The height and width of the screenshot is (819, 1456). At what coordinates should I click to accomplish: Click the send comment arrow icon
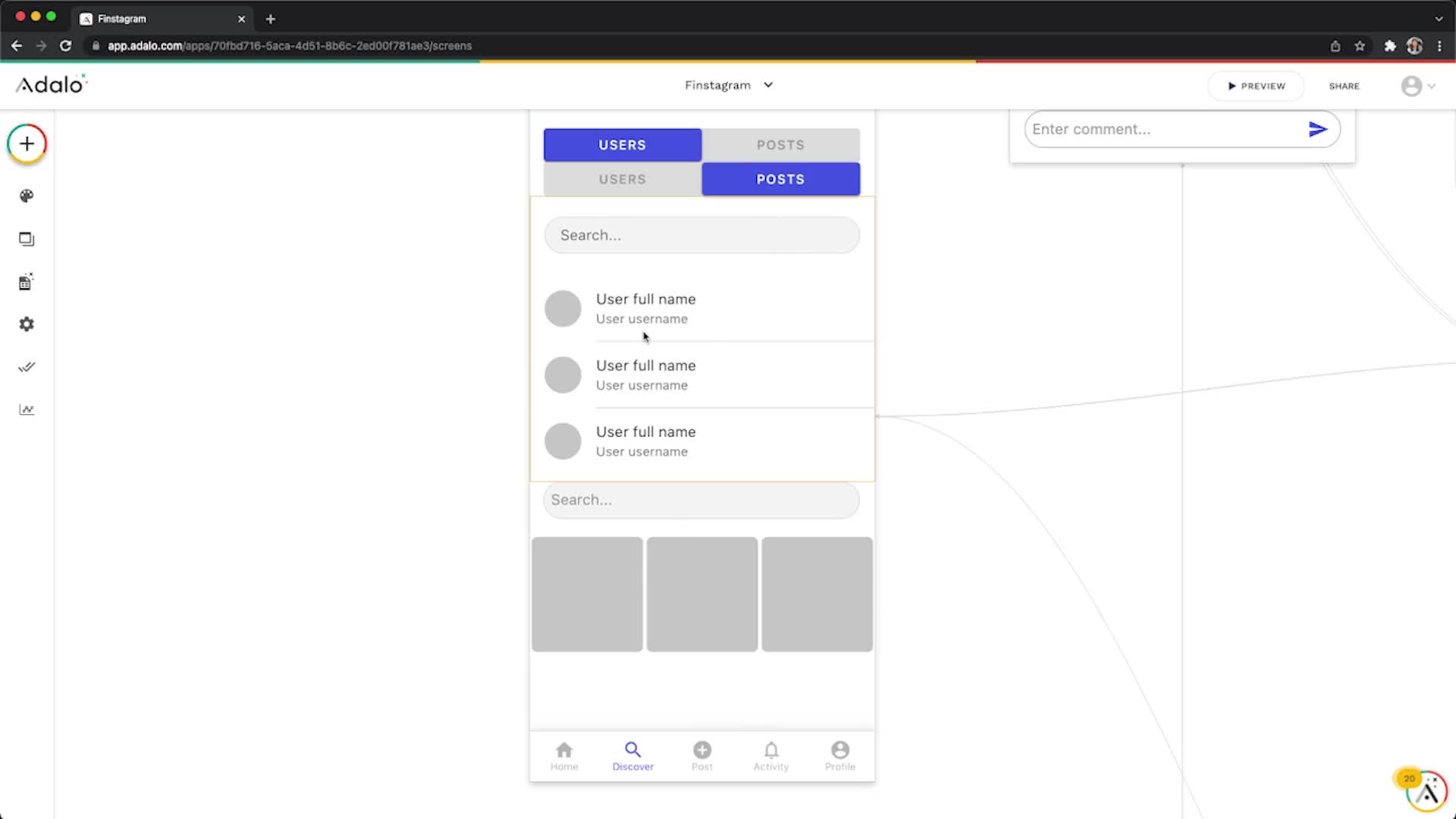(x=1318, y=130)
